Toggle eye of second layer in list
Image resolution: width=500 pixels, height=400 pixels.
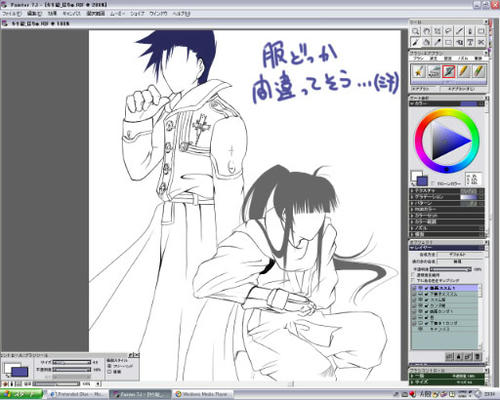pyautogui.click(x=421, y=294)
